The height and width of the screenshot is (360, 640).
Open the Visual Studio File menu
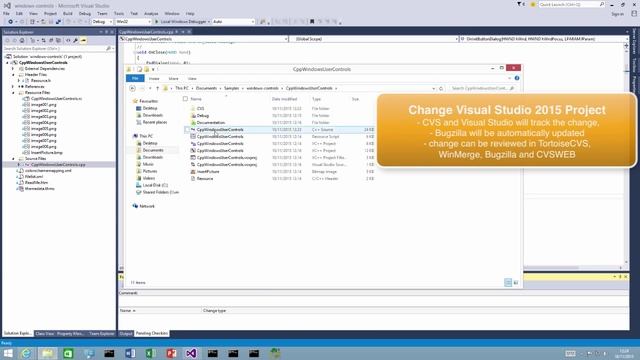7,13
